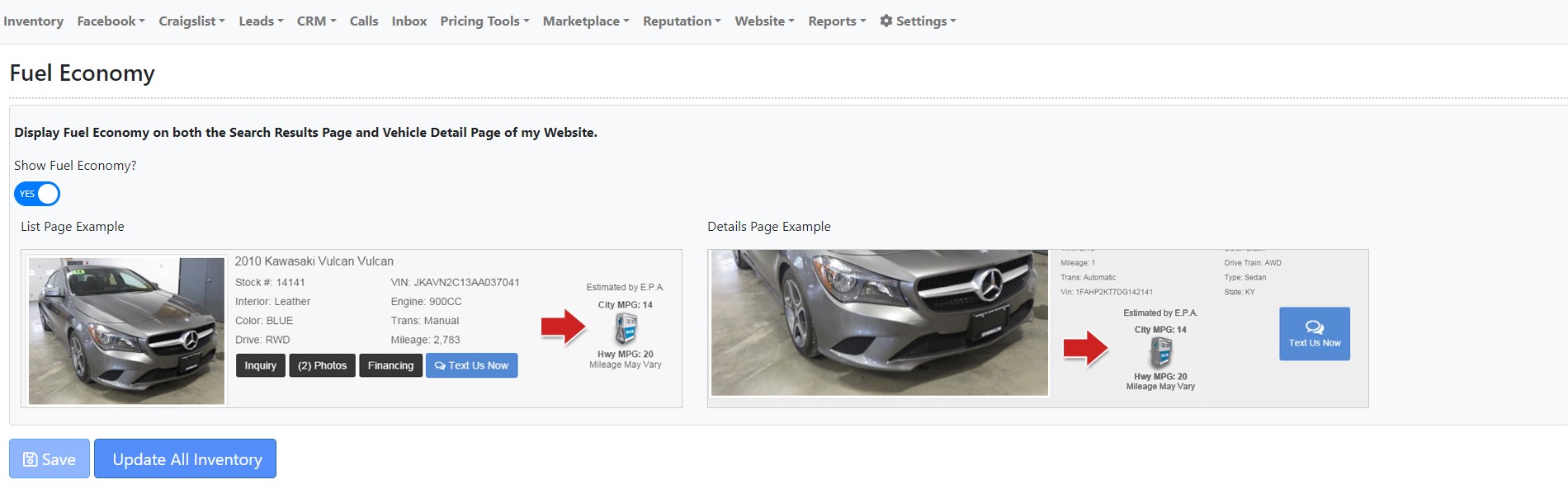
Task: Click the floppy disk icon on Save
Action: click(x=31, y=459)
